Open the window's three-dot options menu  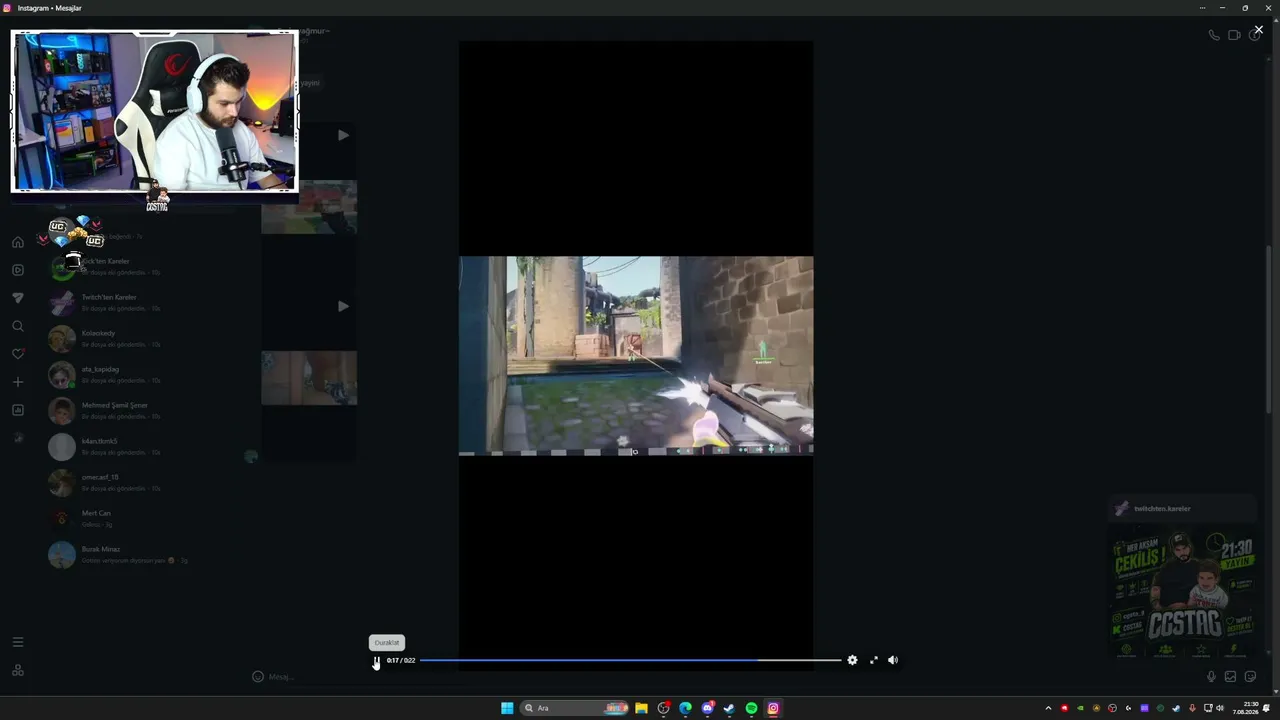(1202, 8)
